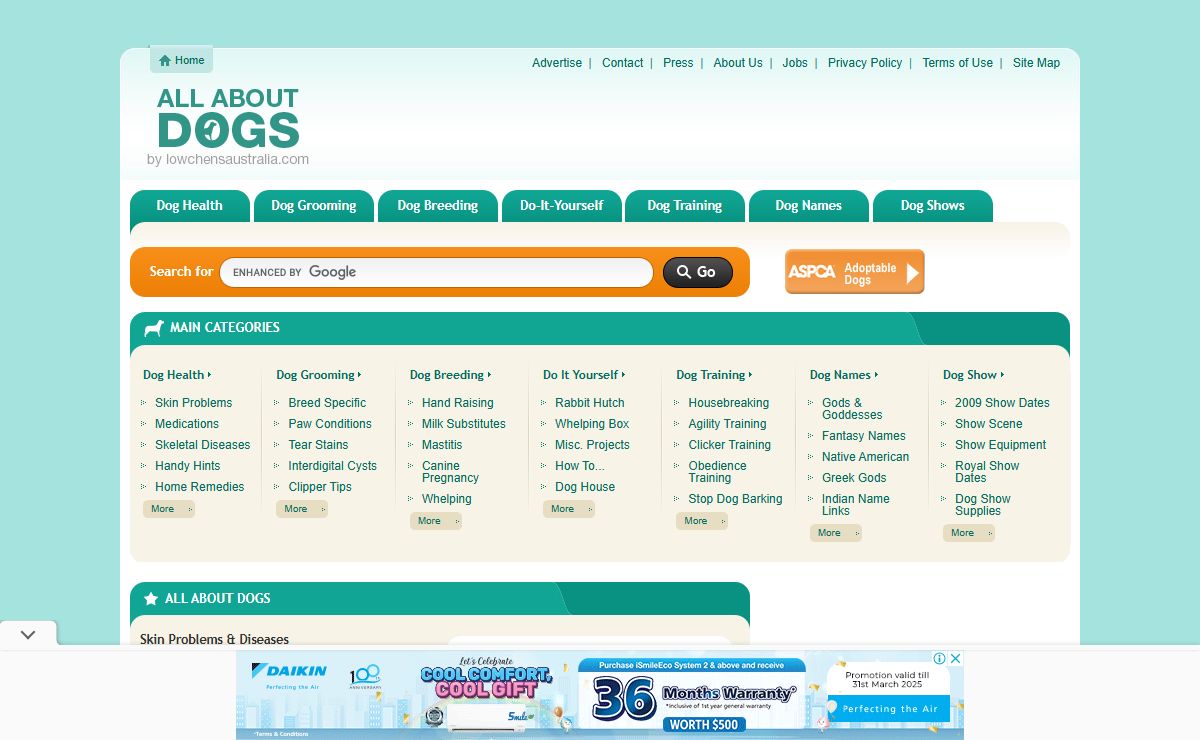Click the Advertise link

coord(557,63)
